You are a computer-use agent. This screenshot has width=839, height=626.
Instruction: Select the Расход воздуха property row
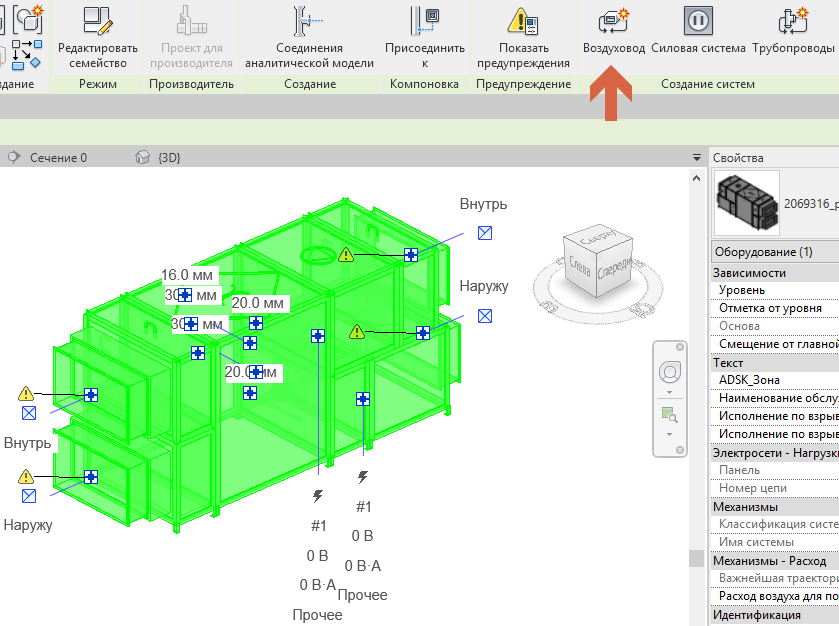coord(775,596)
